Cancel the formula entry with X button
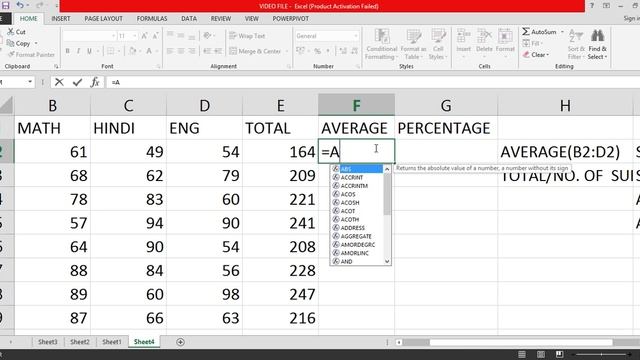Screen dimensions: 640x360 click(x=59, y=82)
